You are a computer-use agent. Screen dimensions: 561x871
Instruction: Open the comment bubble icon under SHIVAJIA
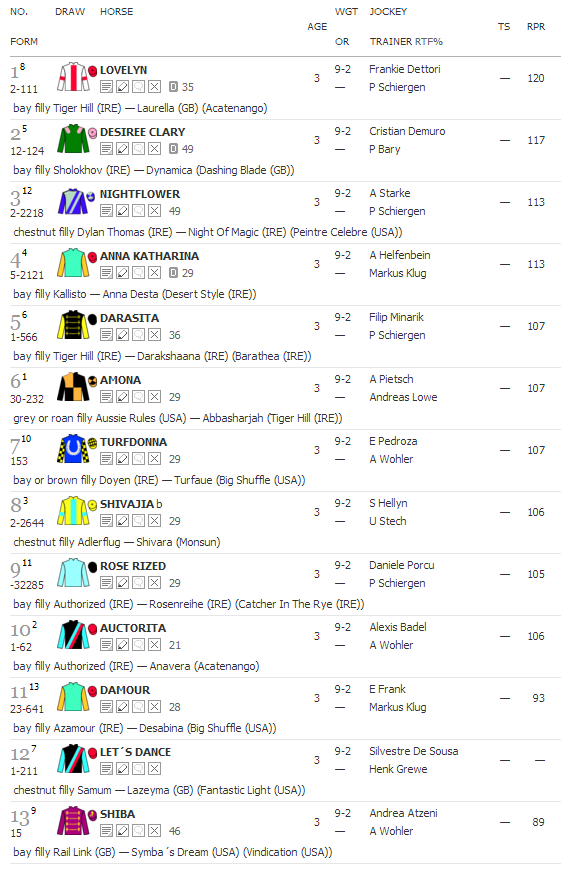(139, 521)
